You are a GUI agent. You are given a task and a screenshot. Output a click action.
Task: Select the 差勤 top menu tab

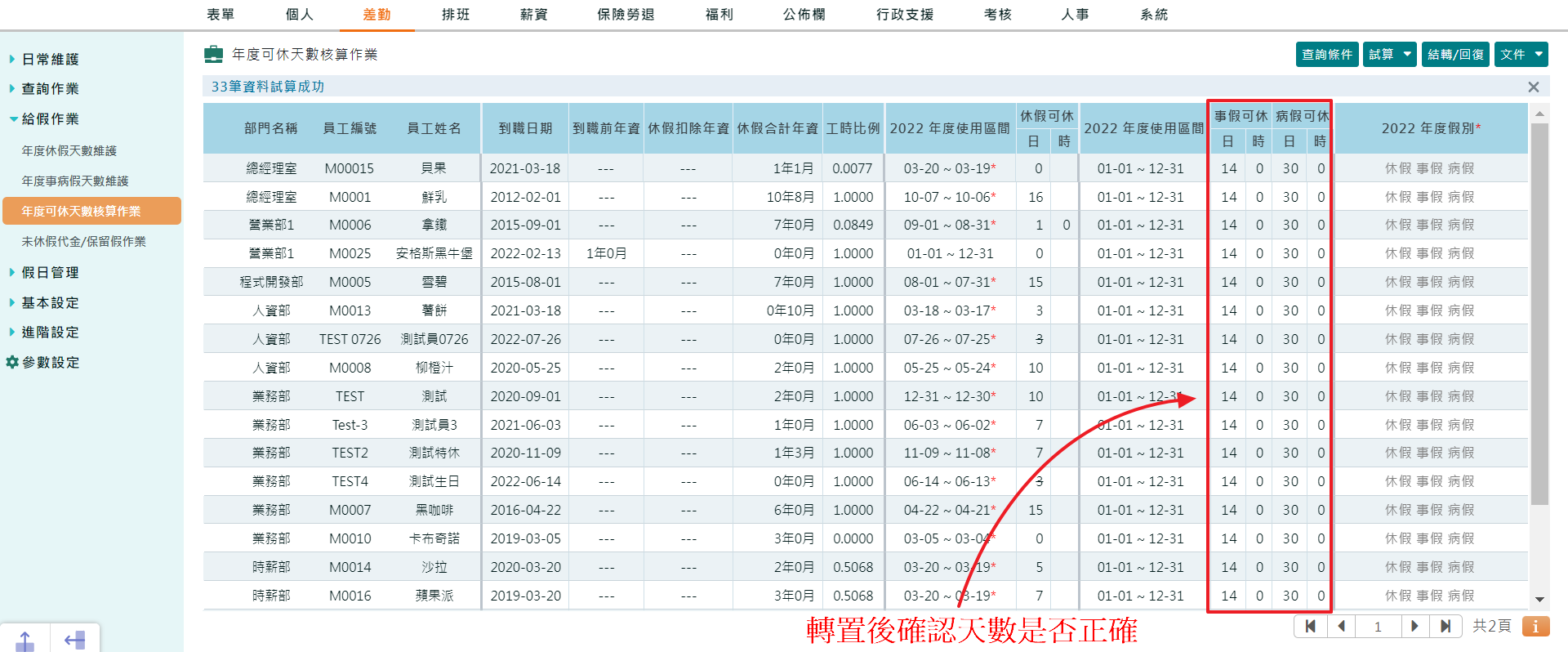[377, 15]
